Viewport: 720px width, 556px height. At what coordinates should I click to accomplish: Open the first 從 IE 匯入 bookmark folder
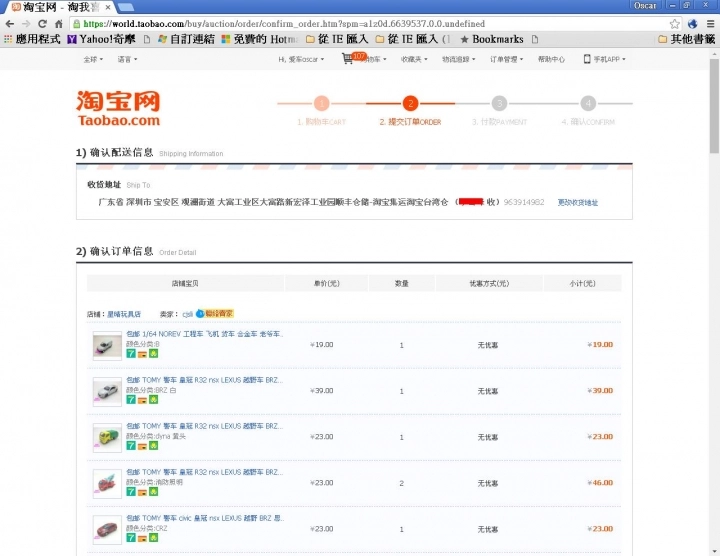point(337,39)
